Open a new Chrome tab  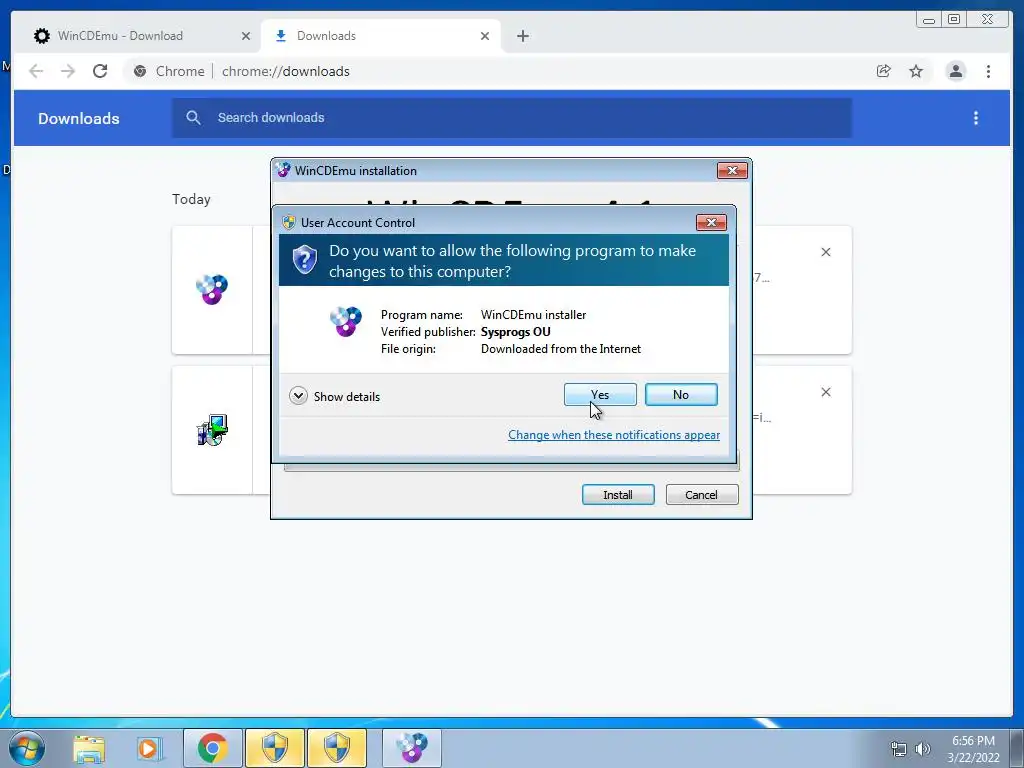click(x=522, y=36)
